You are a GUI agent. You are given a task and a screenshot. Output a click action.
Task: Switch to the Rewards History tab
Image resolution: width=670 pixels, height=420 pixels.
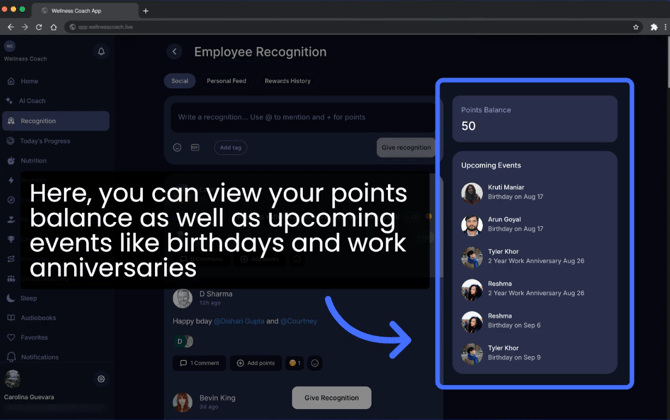pyautogui.click(x=287, y=81)
